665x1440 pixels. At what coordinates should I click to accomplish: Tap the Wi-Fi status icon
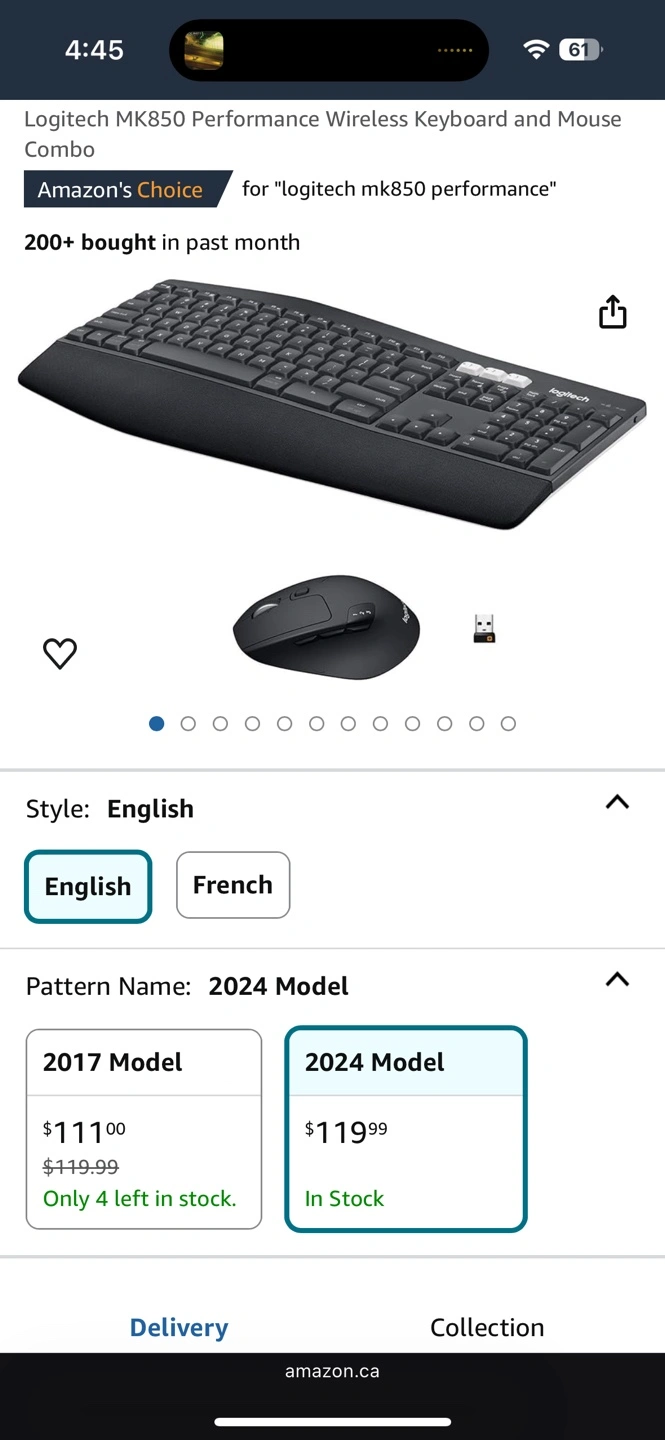[x=537, y=50]
